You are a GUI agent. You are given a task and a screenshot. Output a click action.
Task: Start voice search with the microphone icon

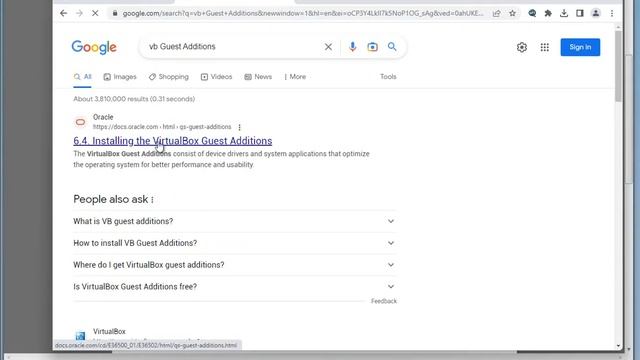click(353, 47)
